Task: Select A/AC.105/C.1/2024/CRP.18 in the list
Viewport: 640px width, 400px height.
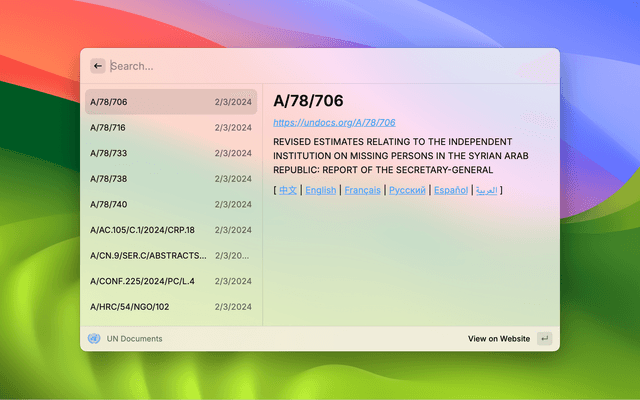Action: [170, 230]
